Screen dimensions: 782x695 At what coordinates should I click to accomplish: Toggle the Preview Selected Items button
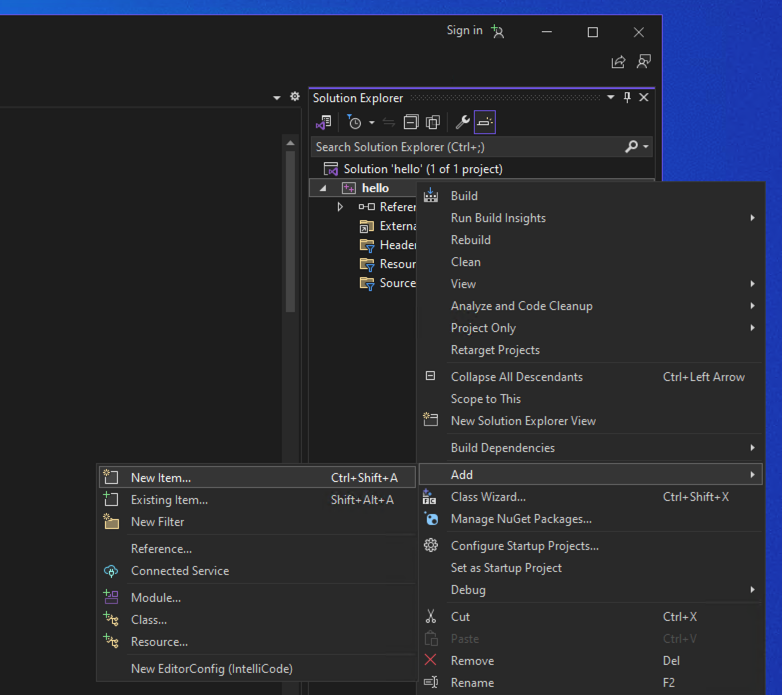pyautogui.click(x=485, y=122)
